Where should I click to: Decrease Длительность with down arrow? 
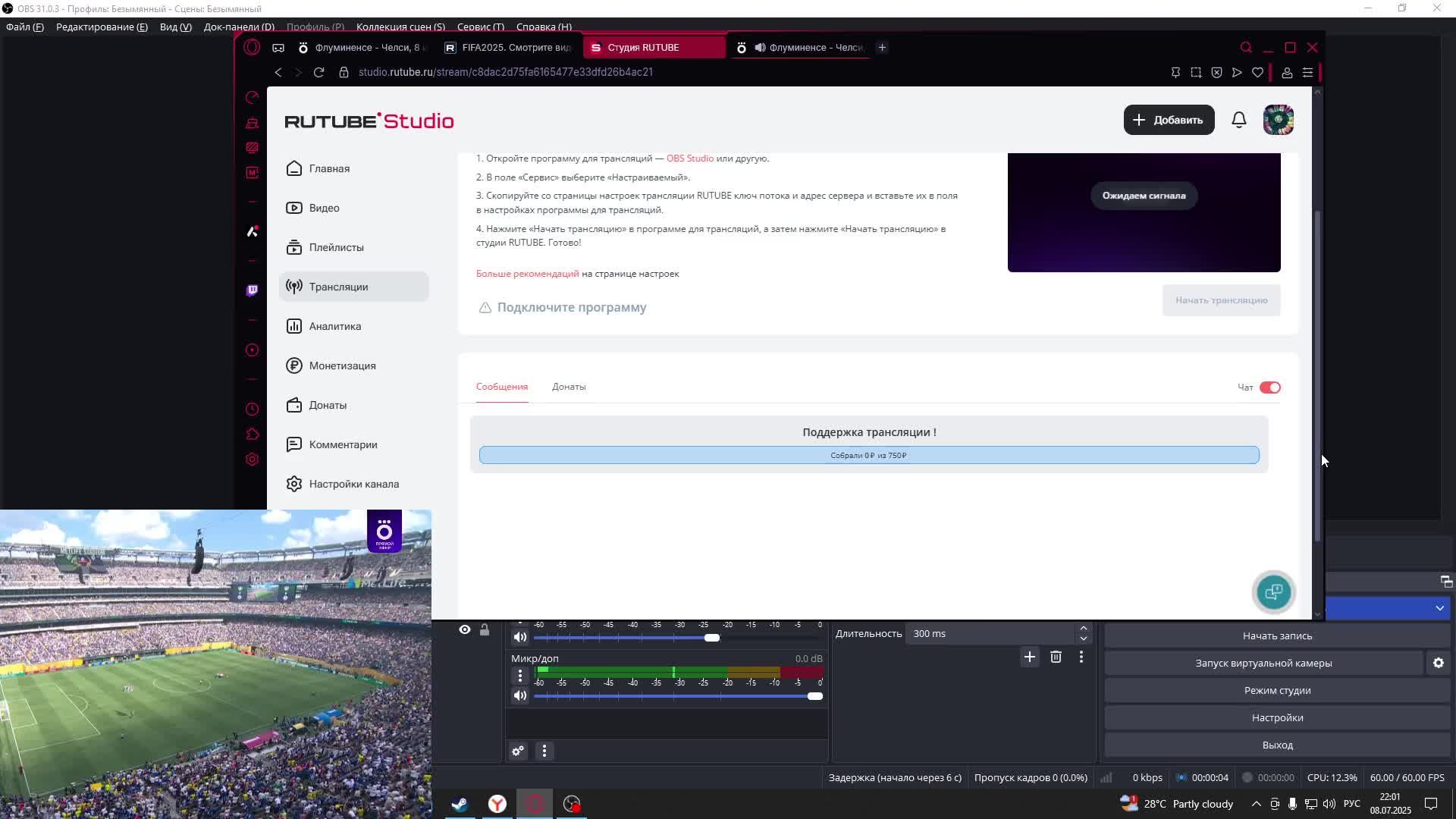(x=1084, y=639)
